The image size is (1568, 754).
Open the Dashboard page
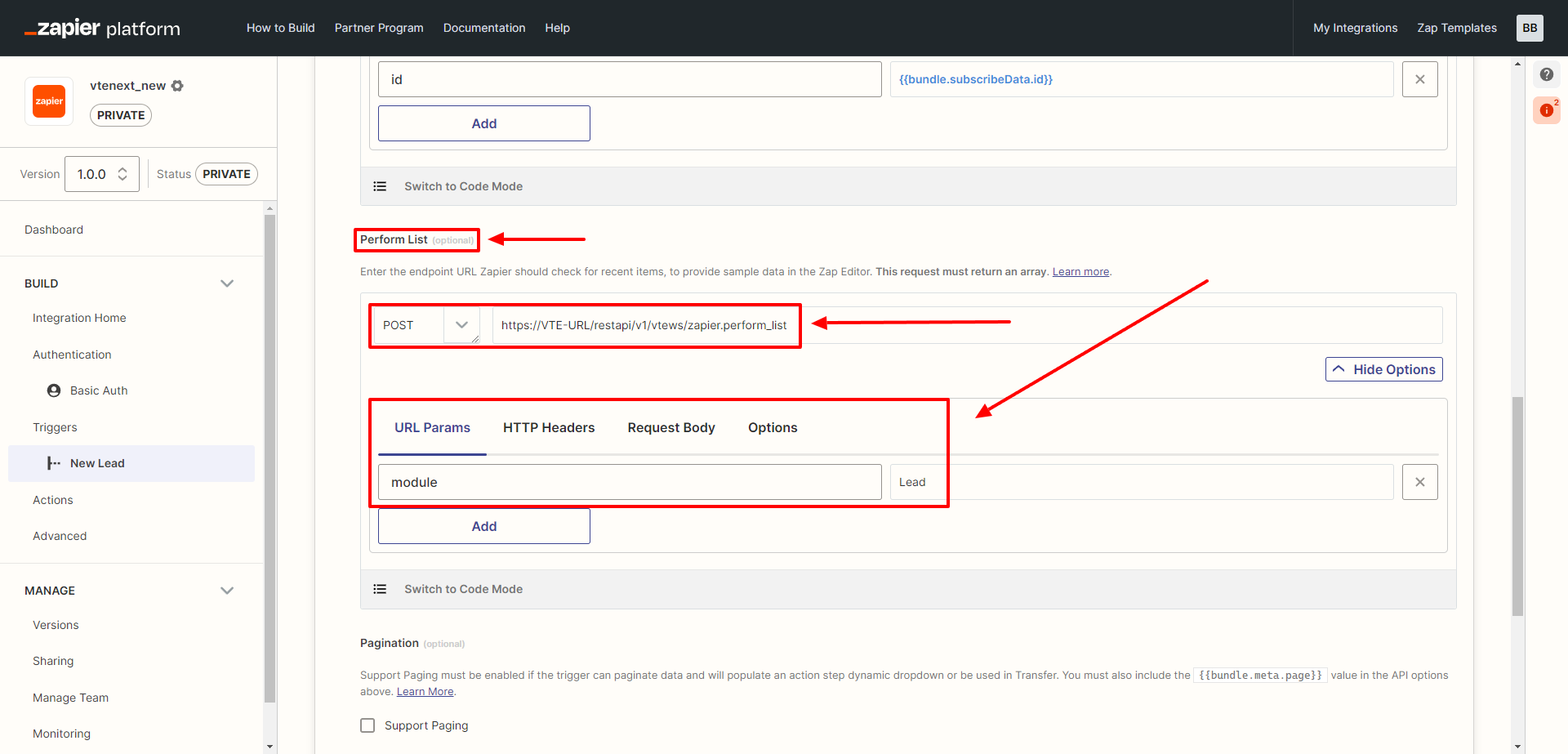coord(54,230)
